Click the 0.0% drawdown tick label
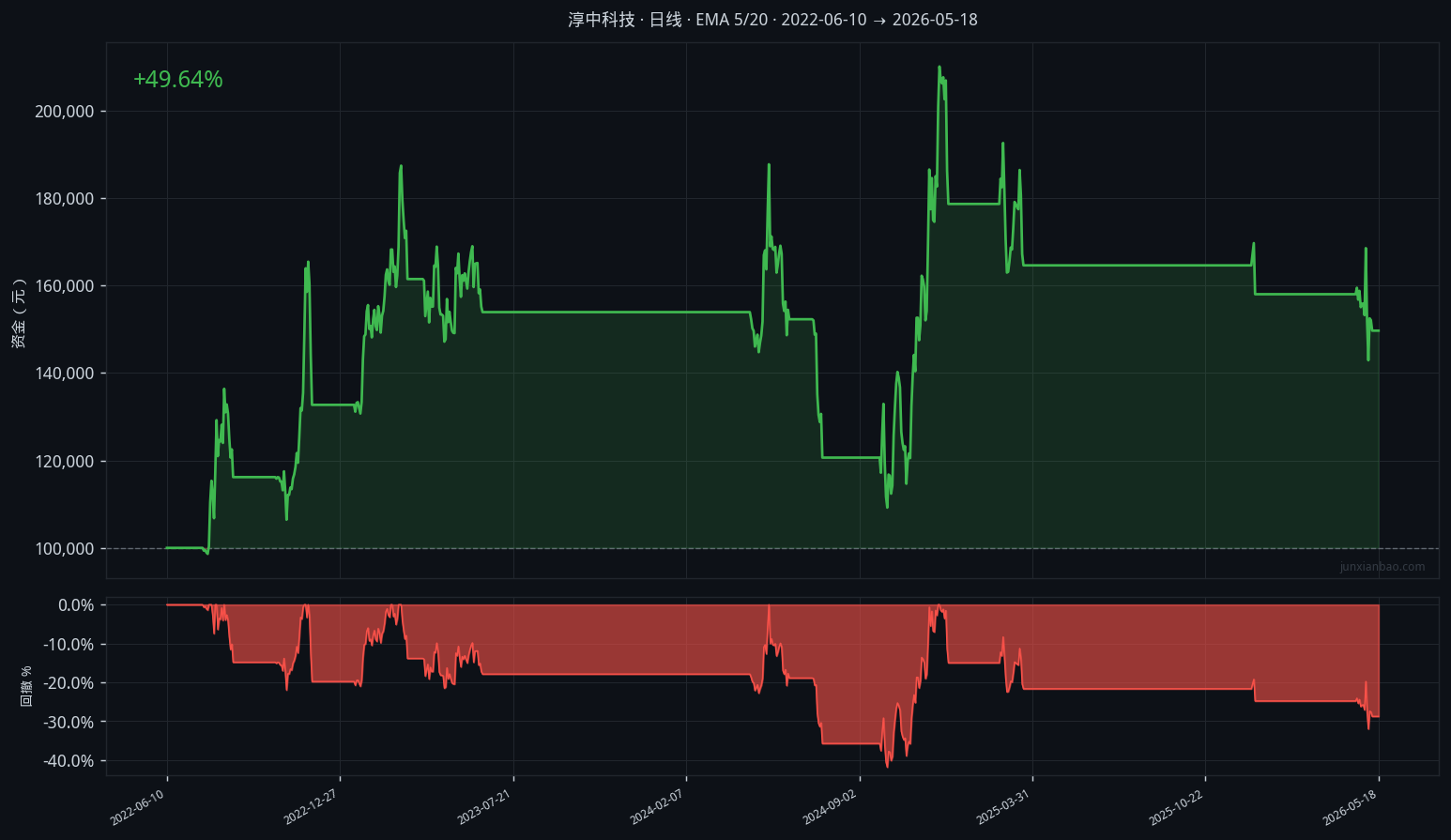The height and width of the screenshot is (840, 1451). (76, 605)
